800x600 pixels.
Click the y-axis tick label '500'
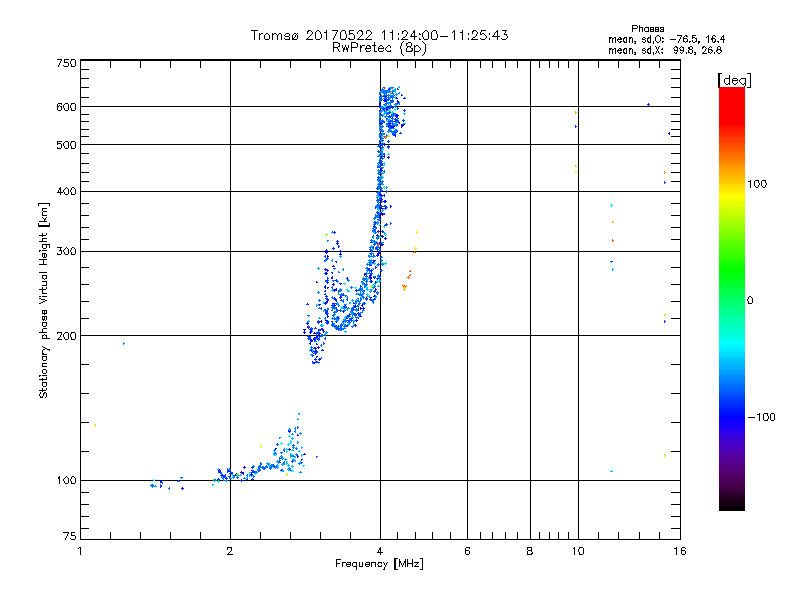[x=66, y=145]
